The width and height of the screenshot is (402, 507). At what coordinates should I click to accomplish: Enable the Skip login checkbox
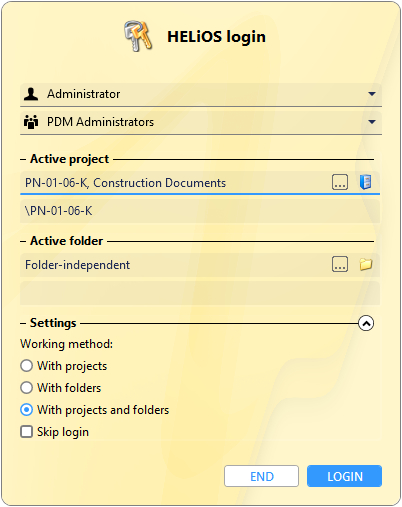[x=26, y=432]
